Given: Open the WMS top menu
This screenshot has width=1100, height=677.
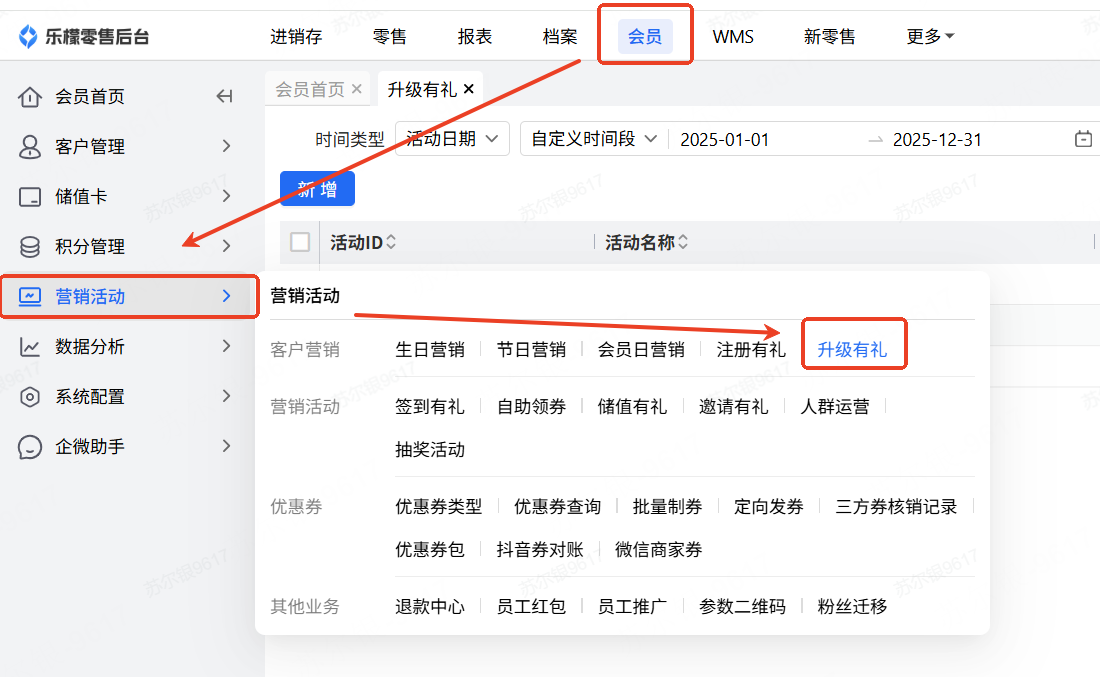Looking at the screenshot, I should tap(733, 36).
